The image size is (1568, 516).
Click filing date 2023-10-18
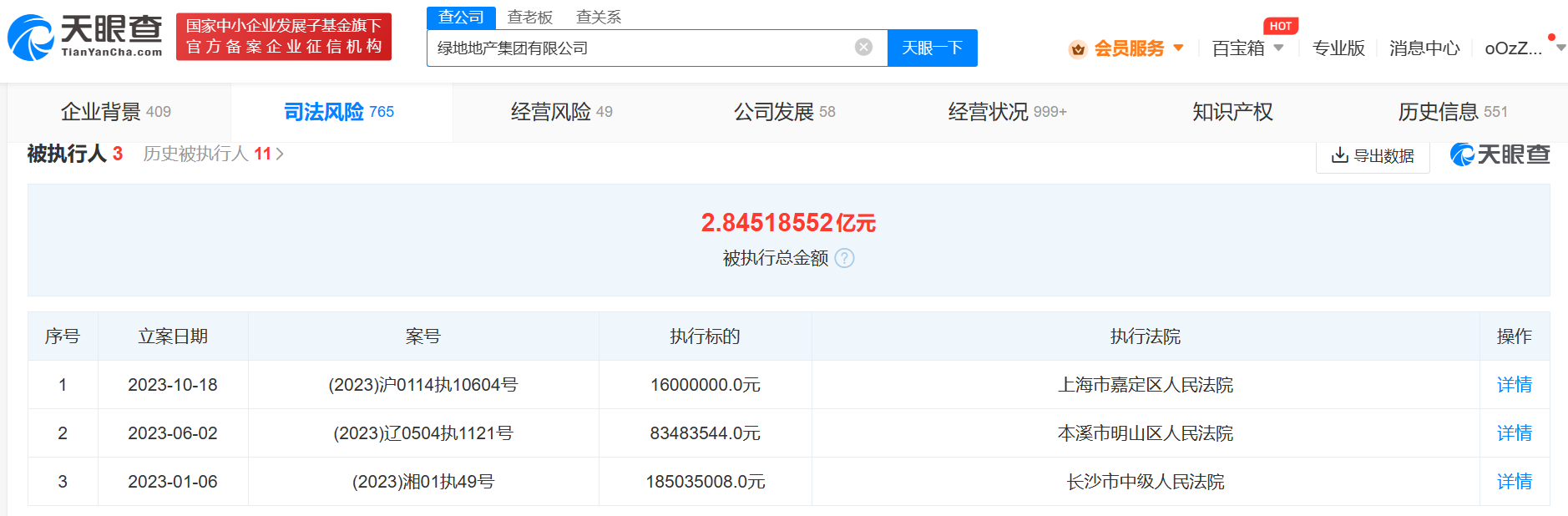[x=173, y=385]
